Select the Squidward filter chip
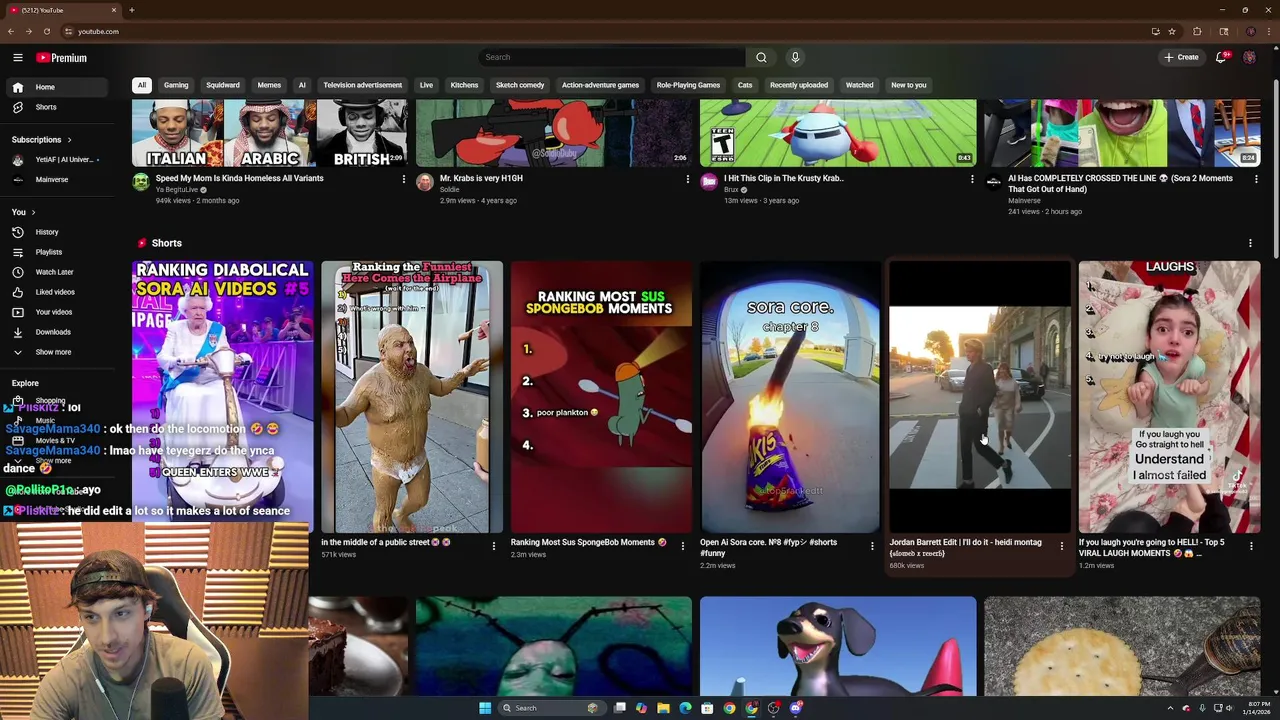Screen dimensions: 1280x720 tap(223, 85)
